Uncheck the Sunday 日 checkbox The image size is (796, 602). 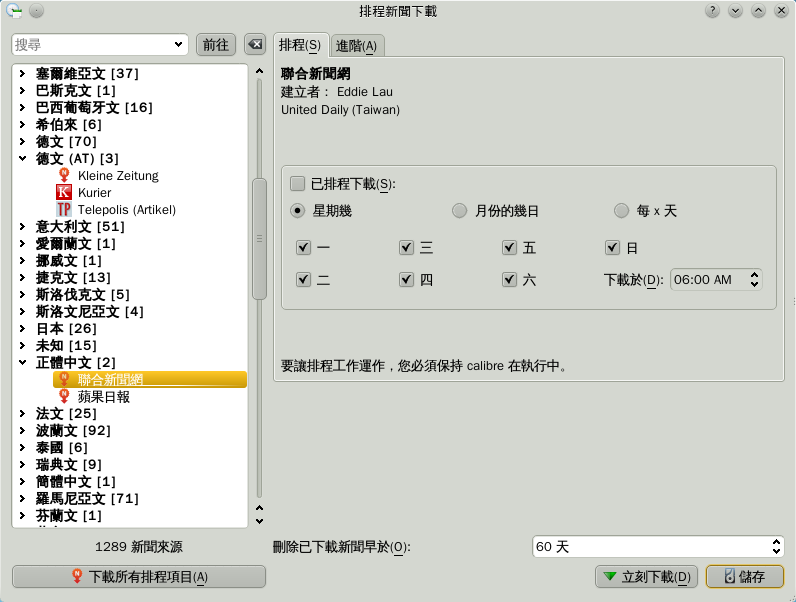[x=613, y=247]
